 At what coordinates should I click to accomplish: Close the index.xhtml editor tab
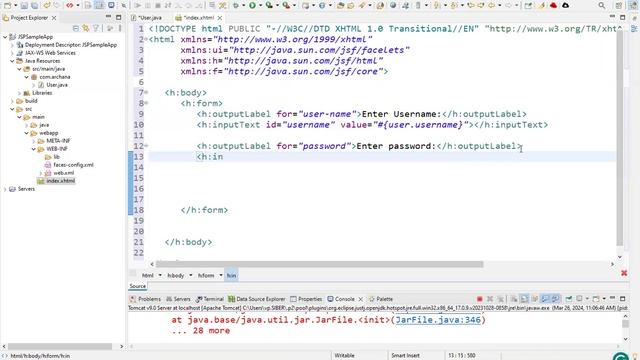220,18
